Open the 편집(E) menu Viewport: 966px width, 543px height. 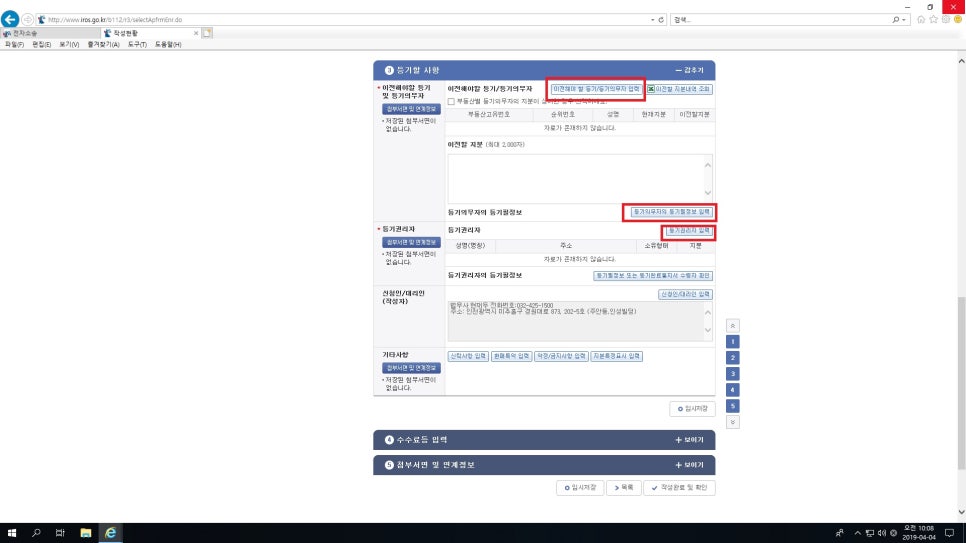41,44
